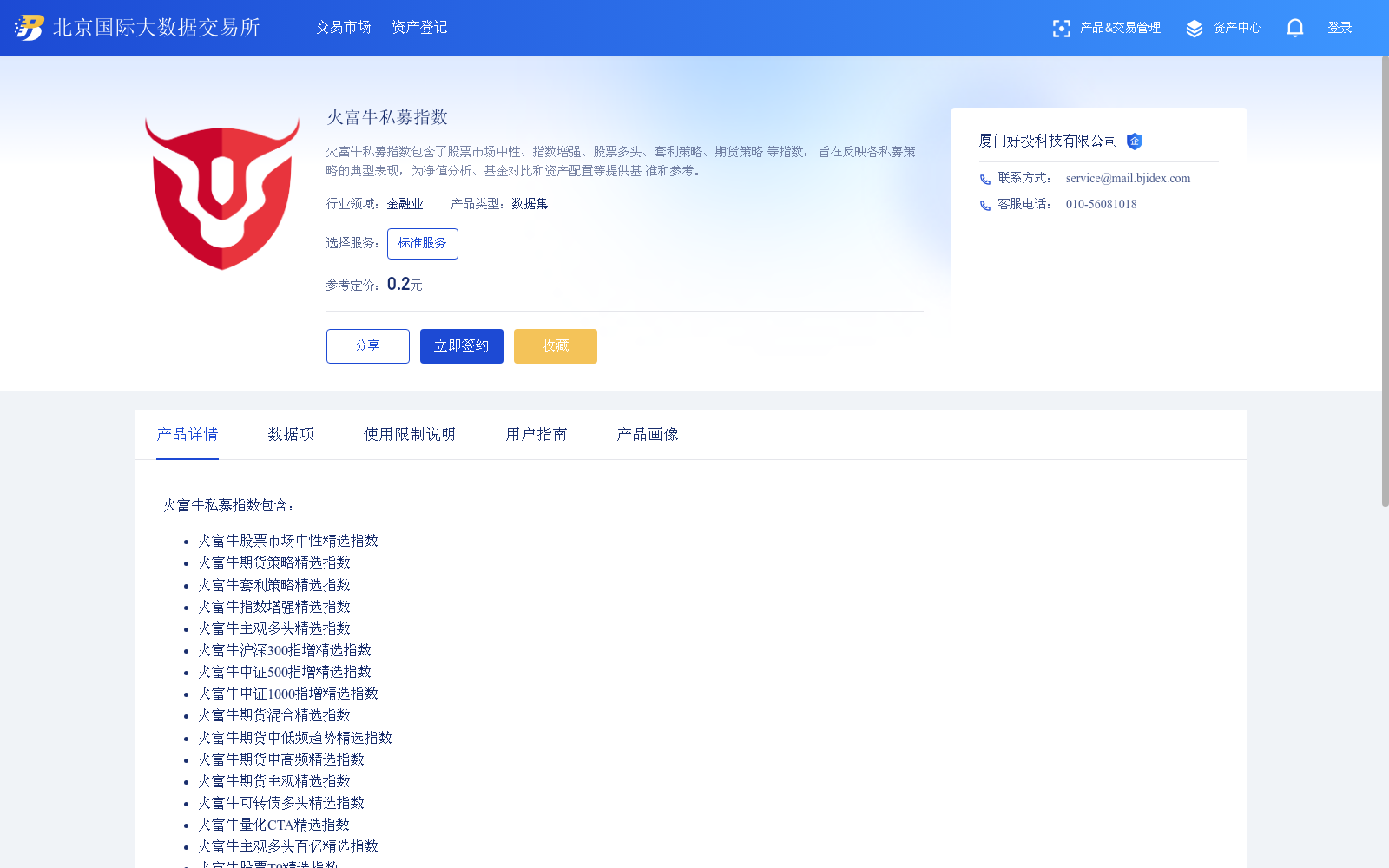Screen dimensions: 1389x868
Task: Click list item 火富牛股票市场中性精选指数
Action: tap(288, 541)
